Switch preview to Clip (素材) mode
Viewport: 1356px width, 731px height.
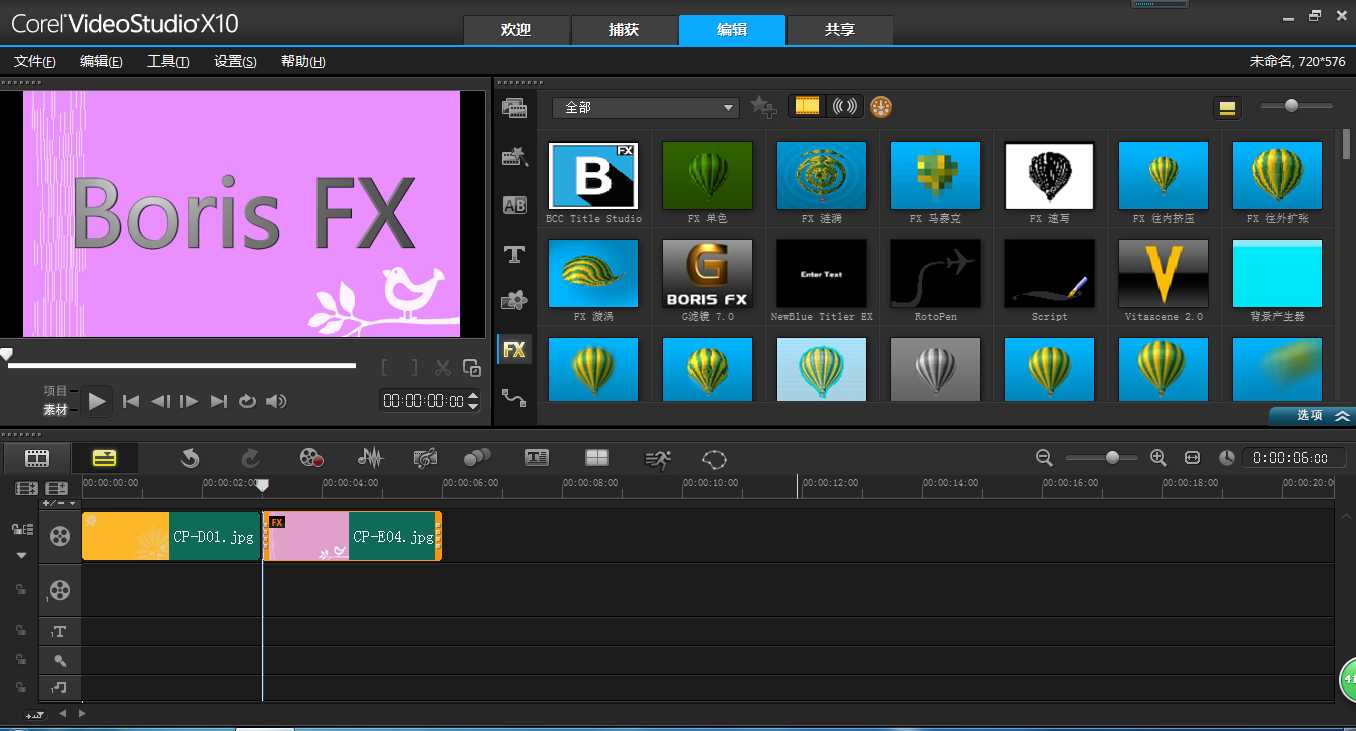click(55, 410)
